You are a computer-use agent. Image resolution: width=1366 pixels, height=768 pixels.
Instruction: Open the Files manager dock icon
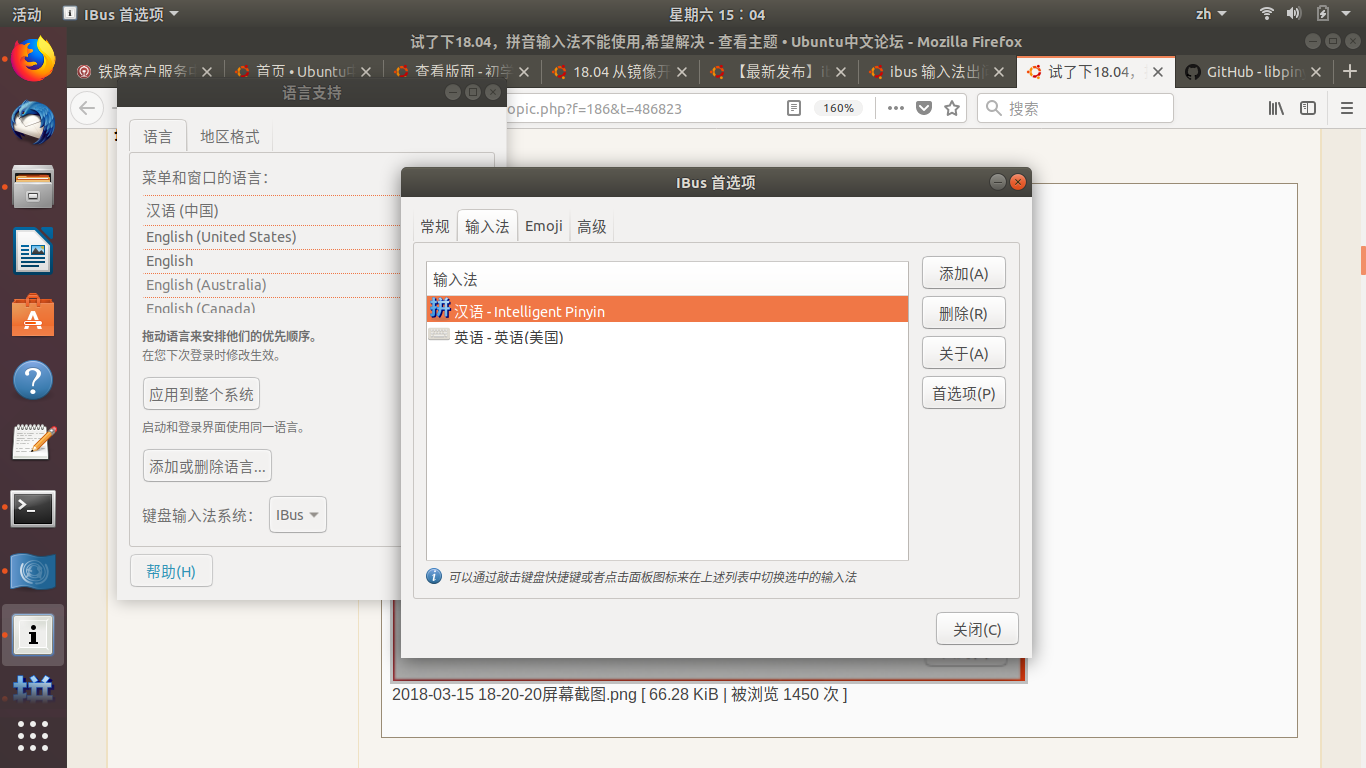click(33, 186)
